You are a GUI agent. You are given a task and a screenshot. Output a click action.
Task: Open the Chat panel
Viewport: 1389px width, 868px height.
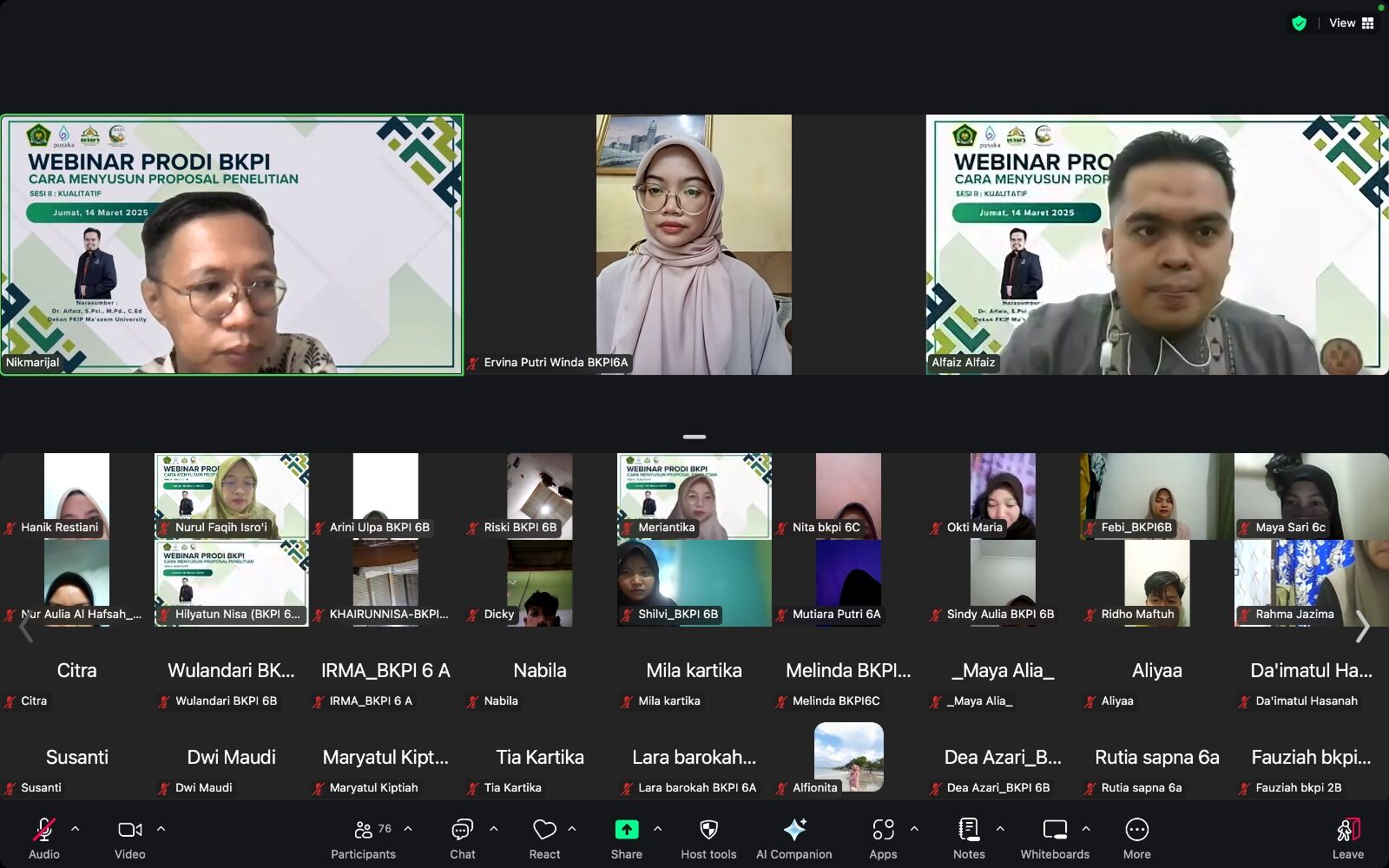[x=462, y=836]
